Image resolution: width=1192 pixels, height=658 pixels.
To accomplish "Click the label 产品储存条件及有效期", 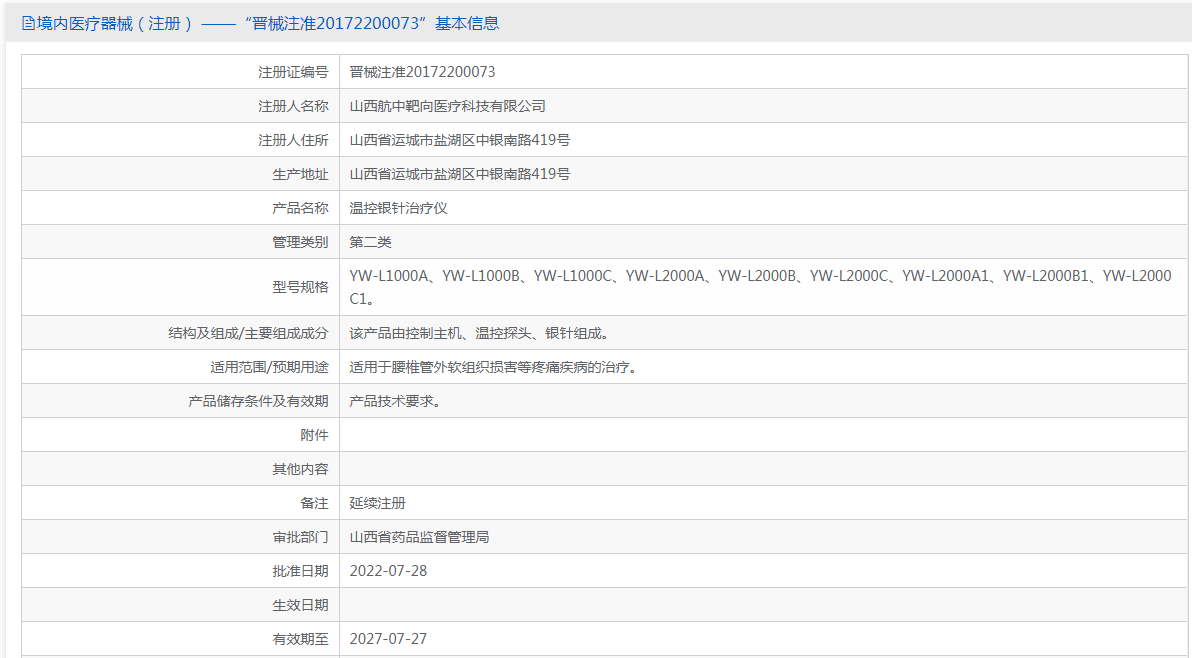I will point(258,401).
